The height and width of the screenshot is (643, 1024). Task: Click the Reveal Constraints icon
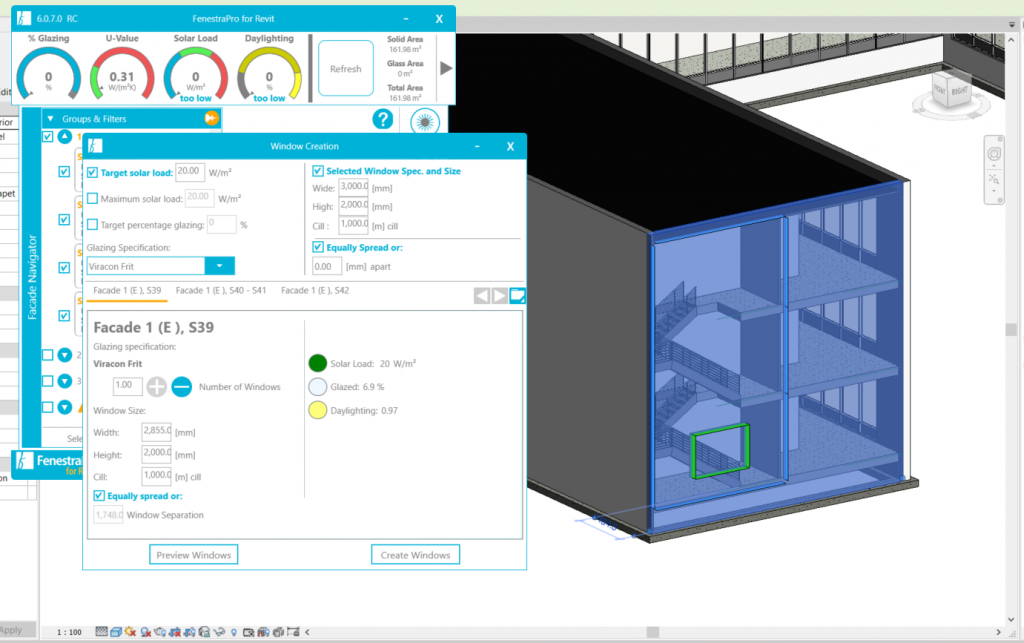293,632
